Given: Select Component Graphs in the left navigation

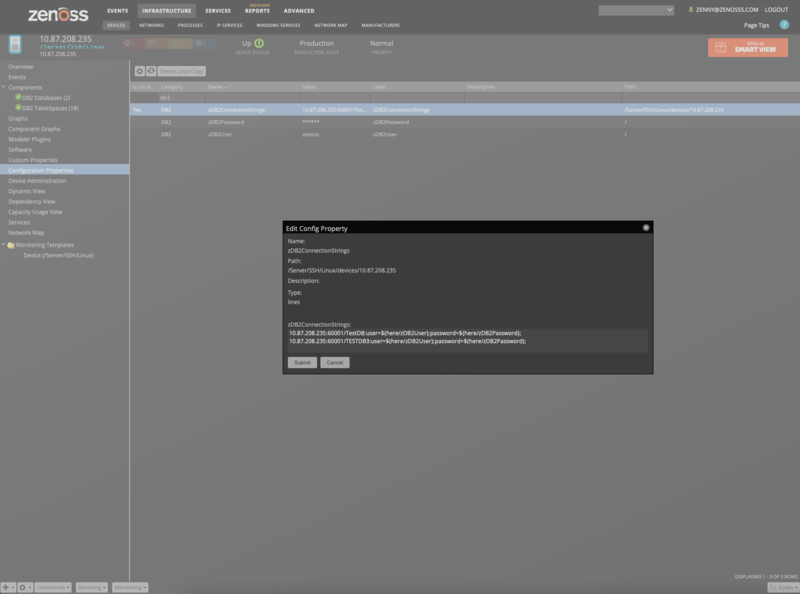Looking at the screenshot, I should pyautogui.click(x=34, y=129).
